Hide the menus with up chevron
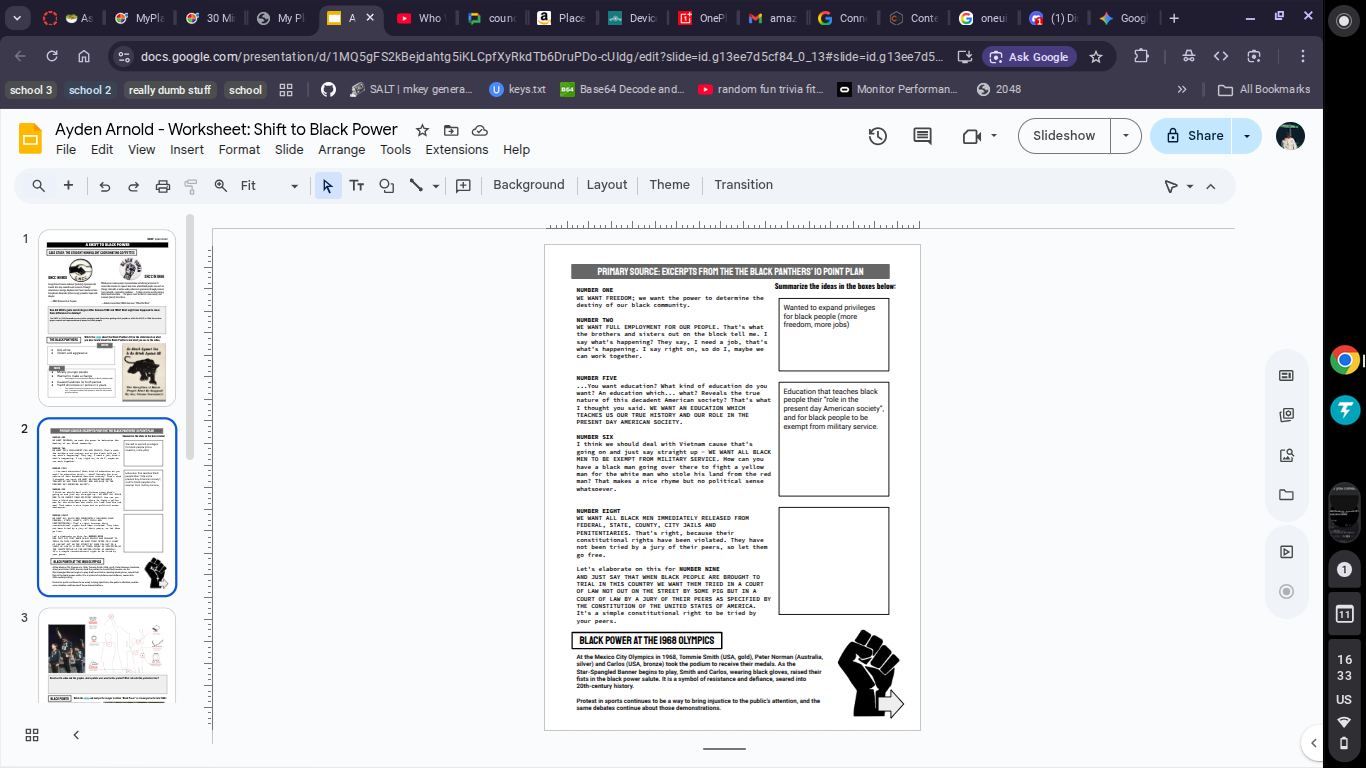 pos(1211,186)
